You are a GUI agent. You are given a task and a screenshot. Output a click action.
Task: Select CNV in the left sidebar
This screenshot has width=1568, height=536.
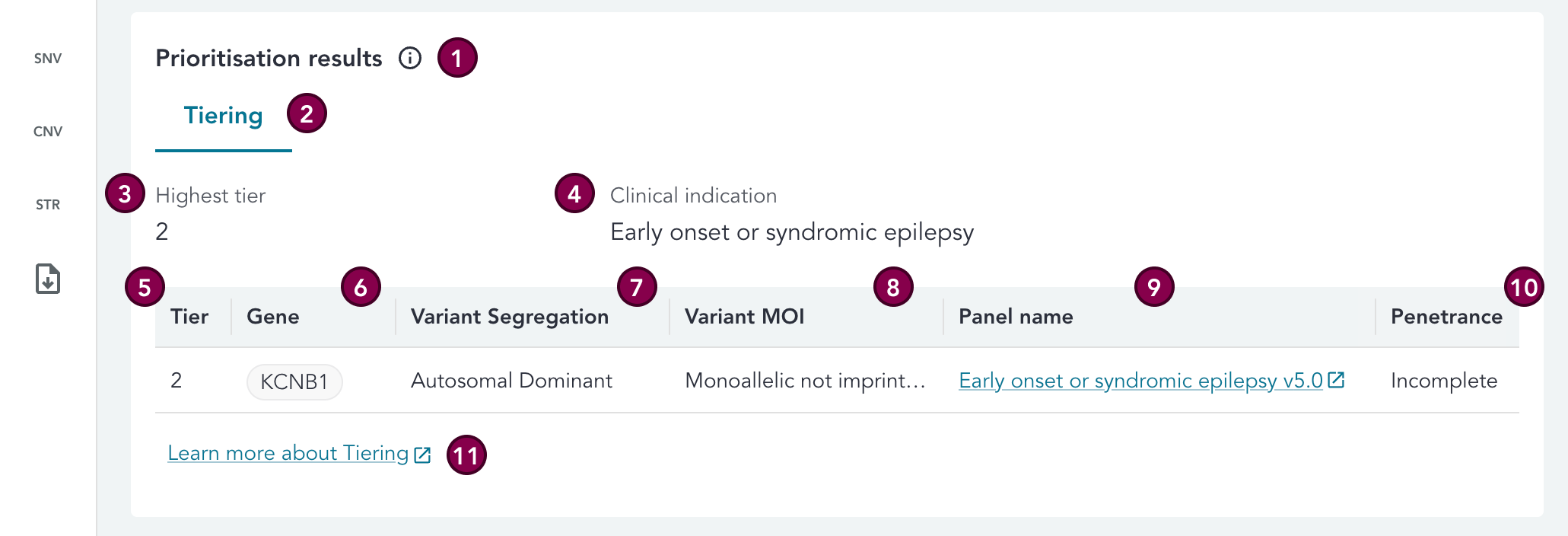48,132
